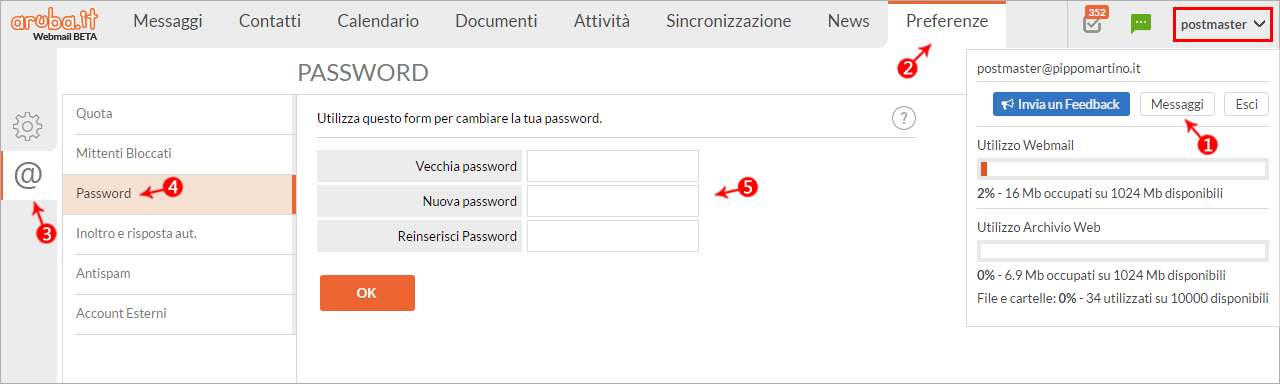Click the question mark help icon
1280x384 pixels.
pos(903,119)
